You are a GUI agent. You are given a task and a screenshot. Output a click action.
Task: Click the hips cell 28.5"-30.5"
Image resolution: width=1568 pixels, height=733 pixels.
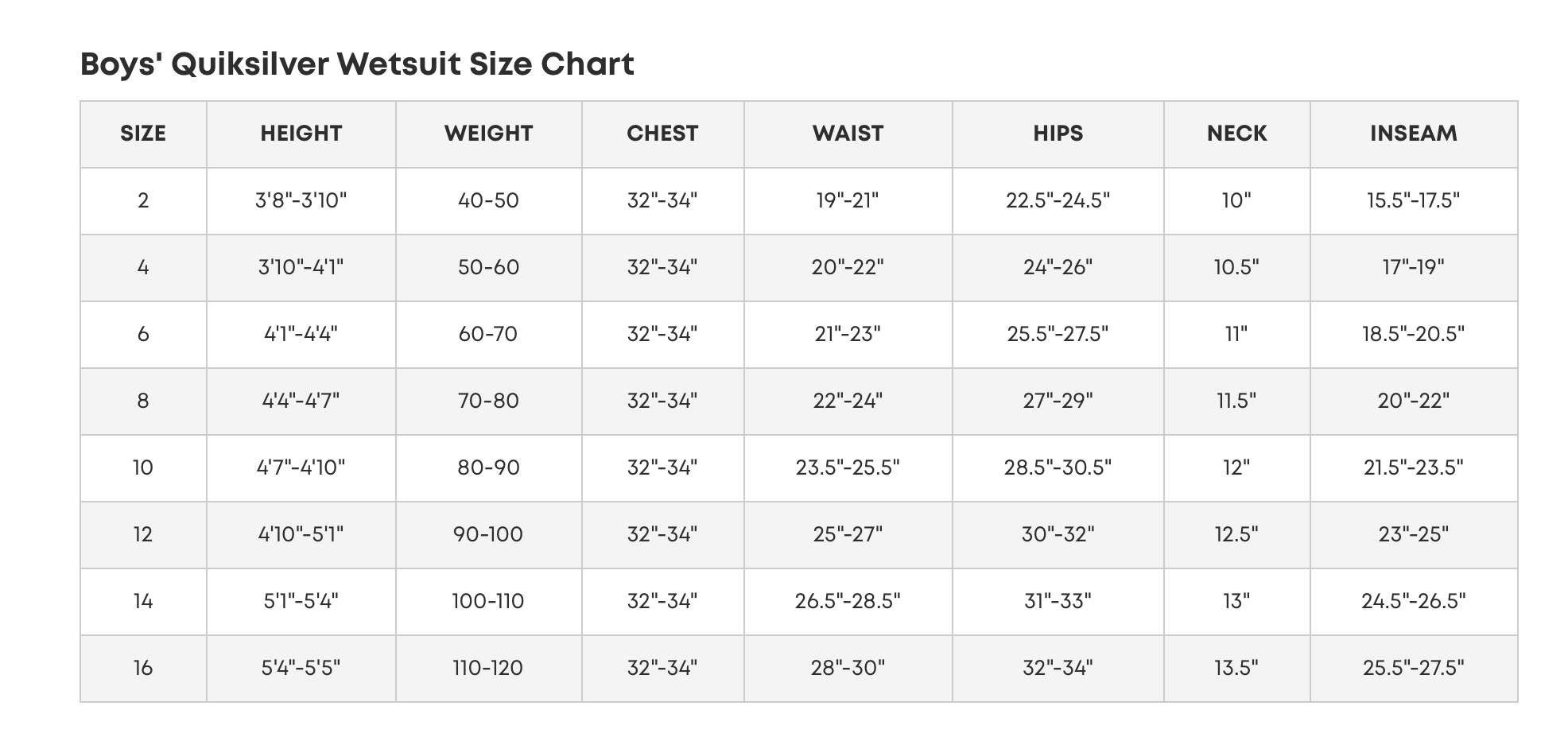1058,467
